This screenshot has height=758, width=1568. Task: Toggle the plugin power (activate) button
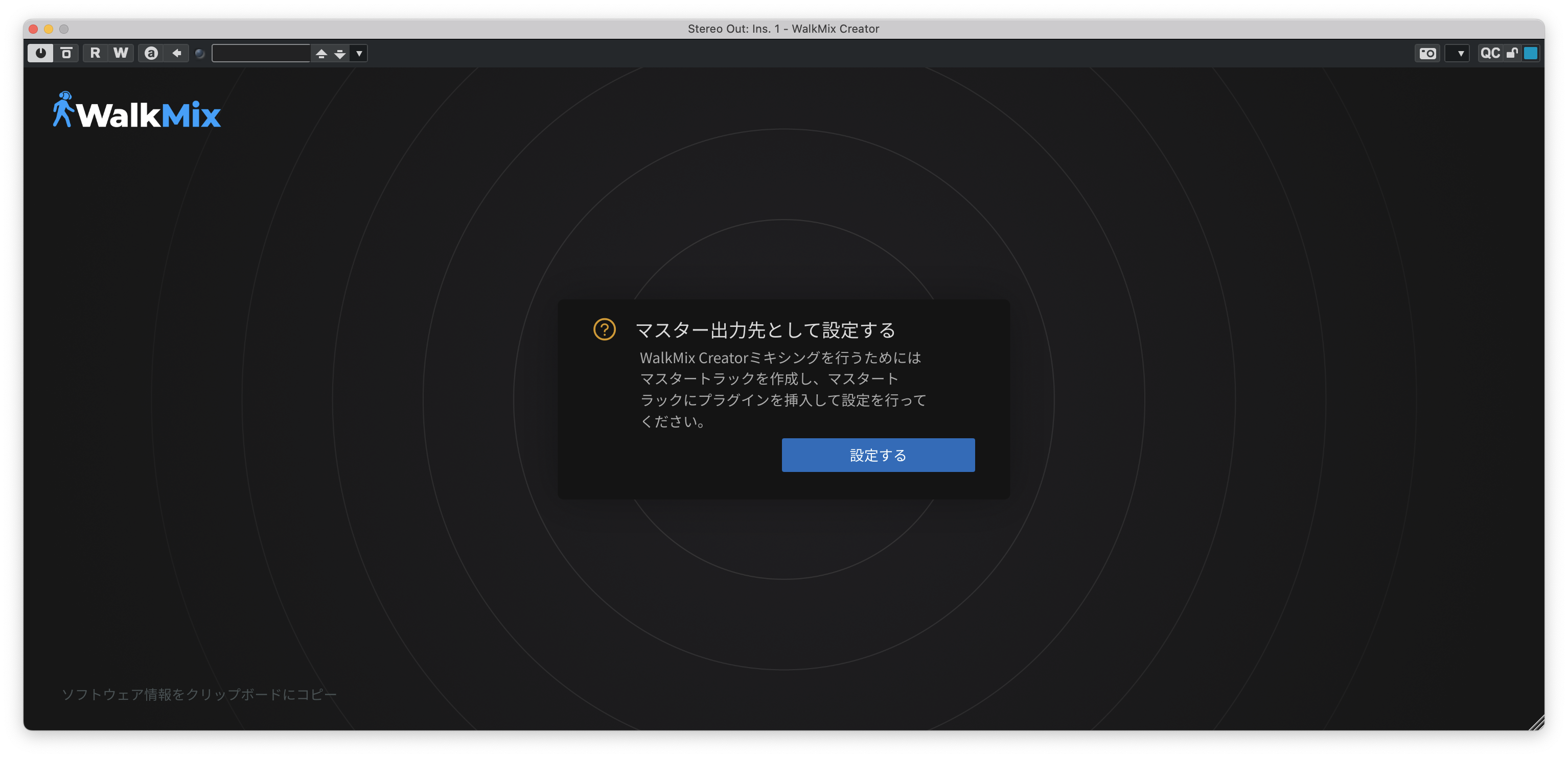(x=40, y=53)
